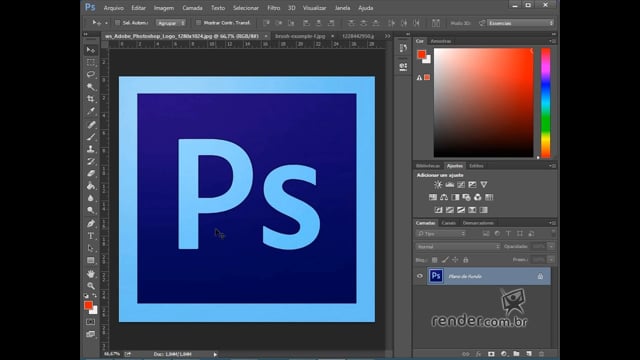Add a Brightness/Contrast adjustment
The image size is (640, 360).
pyautogui.click(x=438, y=184)
